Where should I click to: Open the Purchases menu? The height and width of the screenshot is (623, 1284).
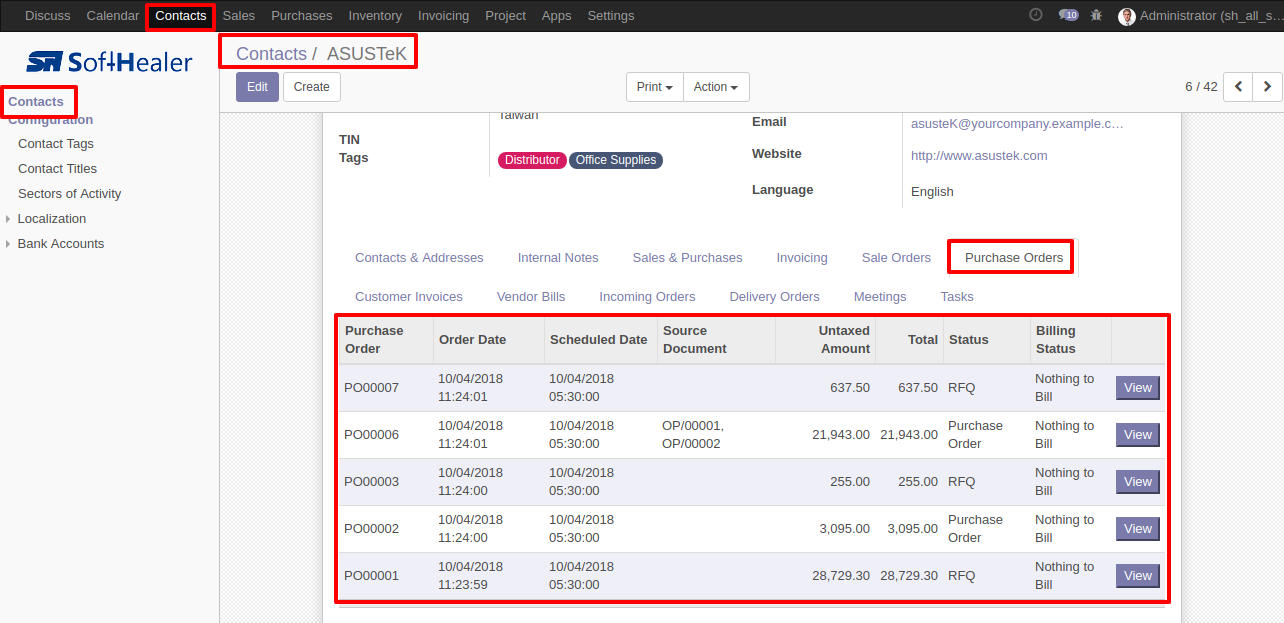302,16
